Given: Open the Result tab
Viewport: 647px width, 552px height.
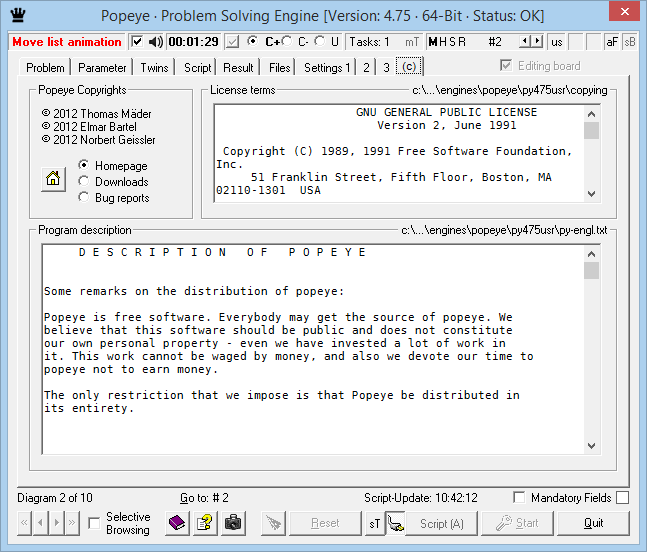Looking at the screenshot, I should 238,68.
